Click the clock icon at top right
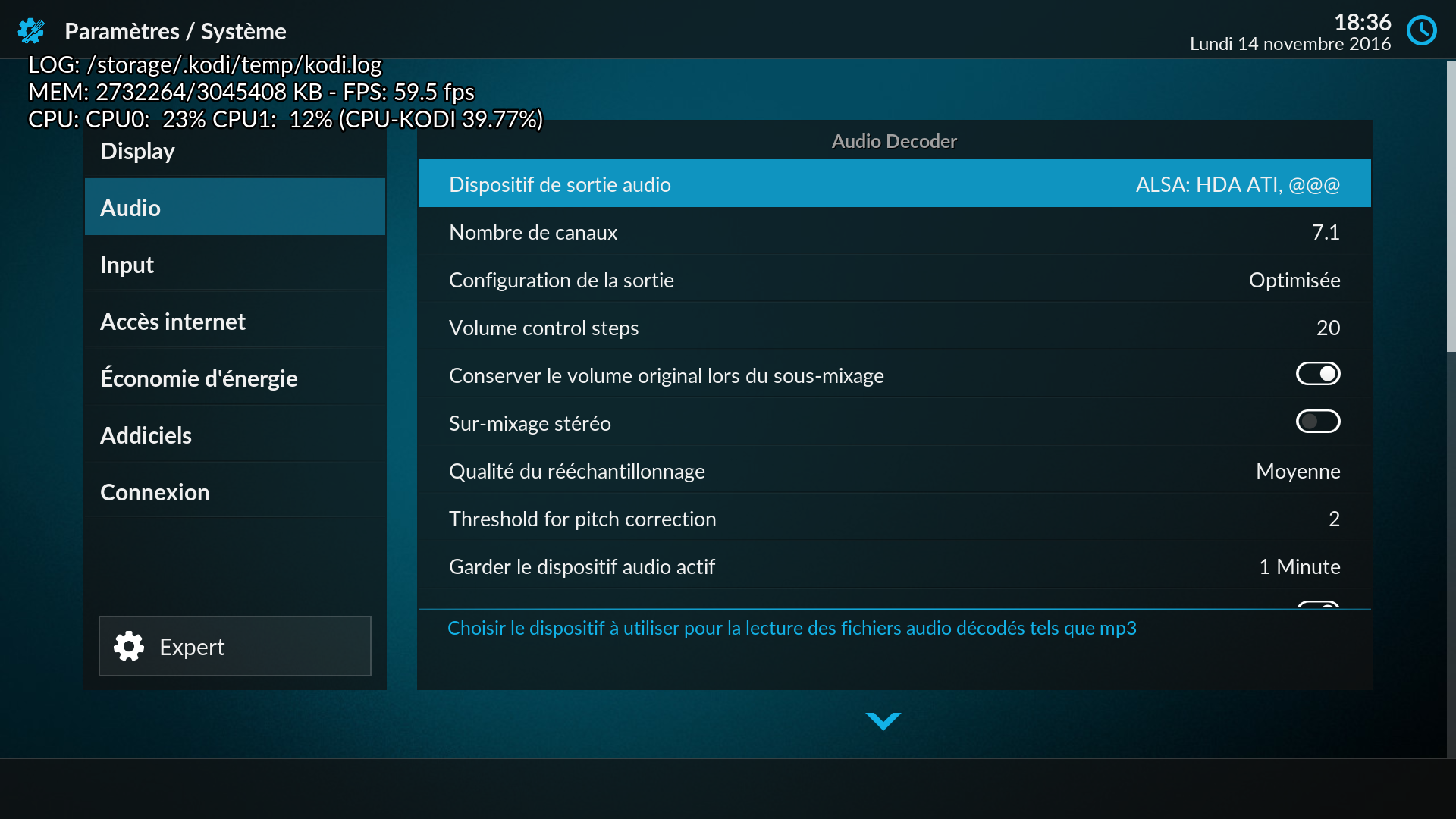Viewport: 1456px width, 819px height. tap(1422, 31)
